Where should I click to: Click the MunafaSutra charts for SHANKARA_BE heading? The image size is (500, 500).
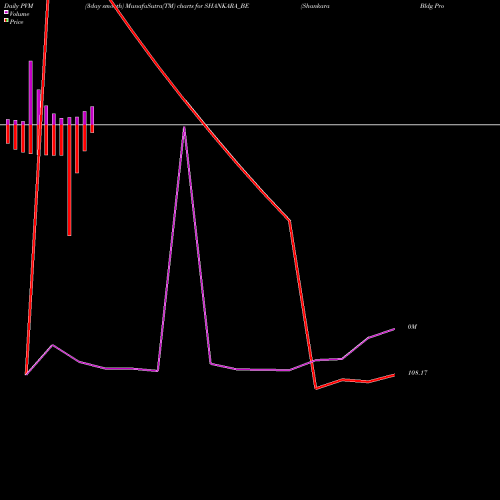click(167, 6)
